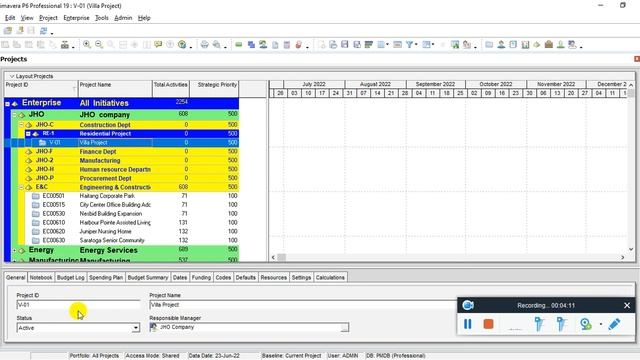The height and width of the screenshot is (360, 640).
Task: Click the brown briefcase toolbar icon
Action: 549,44
